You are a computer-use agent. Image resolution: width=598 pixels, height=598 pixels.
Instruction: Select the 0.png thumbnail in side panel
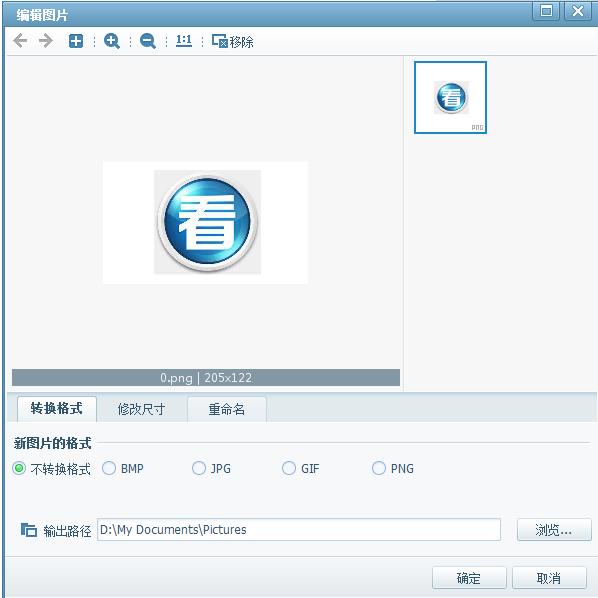click(x=450, y=98)
